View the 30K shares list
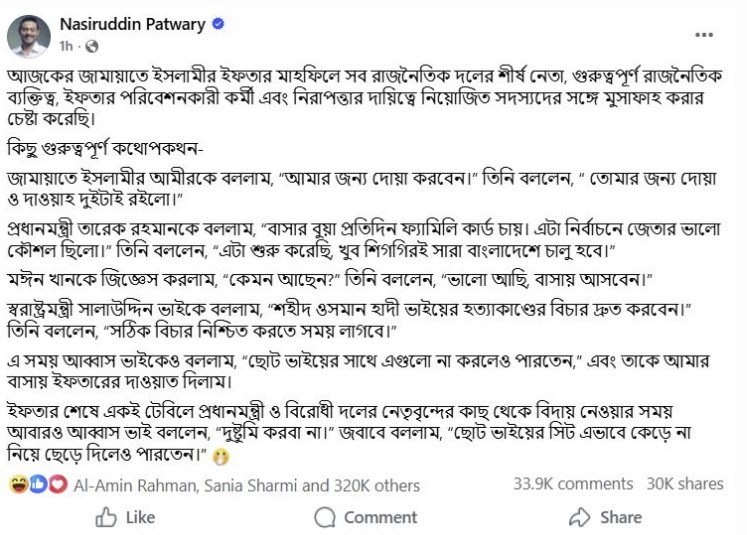The image size is (747, 535). tap(685, 484)
